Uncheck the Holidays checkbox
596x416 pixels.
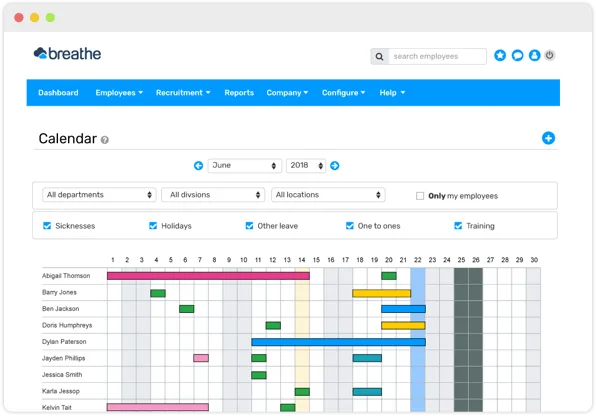153,226
